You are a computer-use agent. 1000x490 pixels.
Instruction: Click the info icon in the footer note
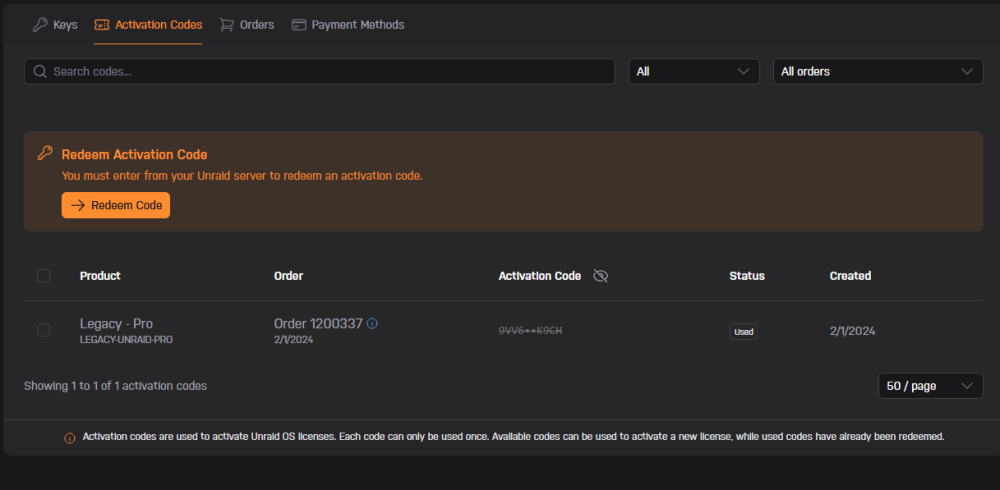pos(70,438)
